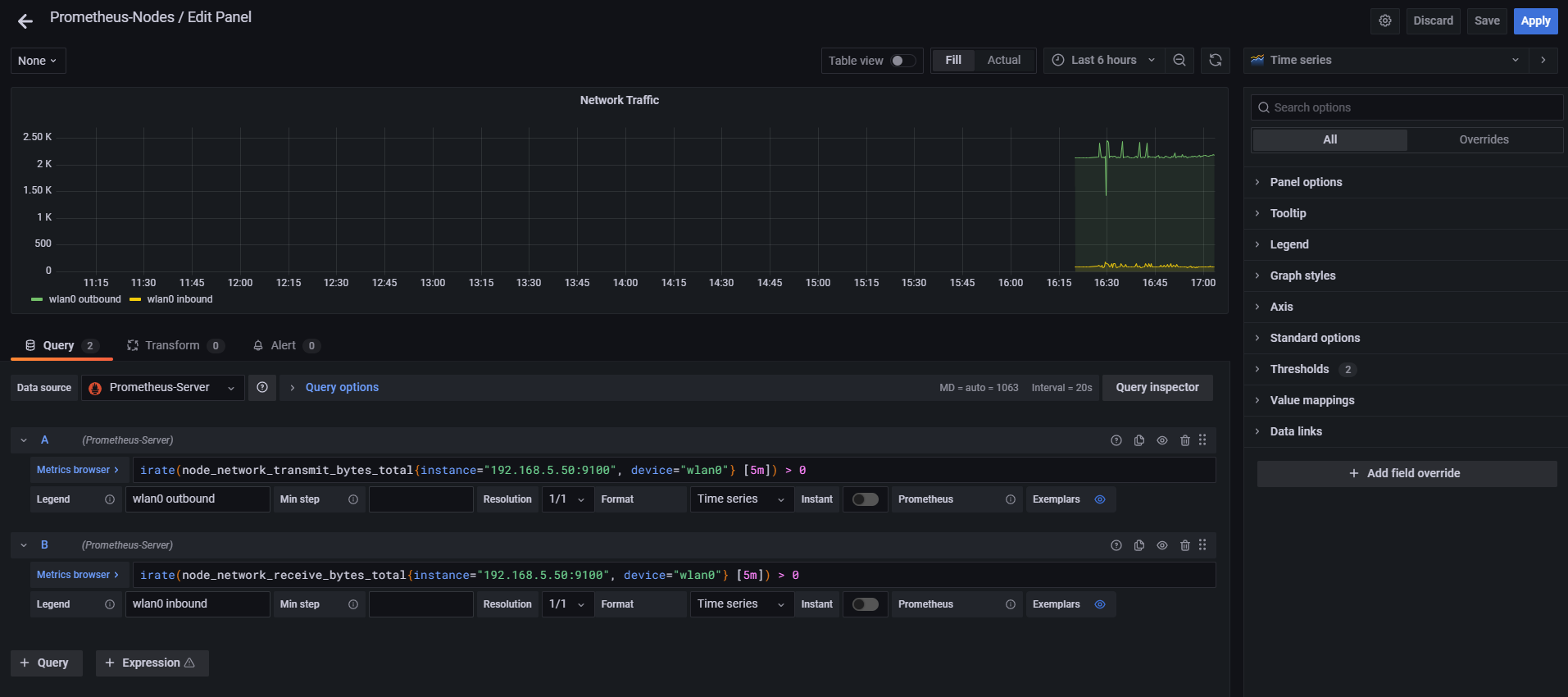Show help for query B
Image resolution: width=1568 pixels, height=697 pixels.
(1116, 545)
